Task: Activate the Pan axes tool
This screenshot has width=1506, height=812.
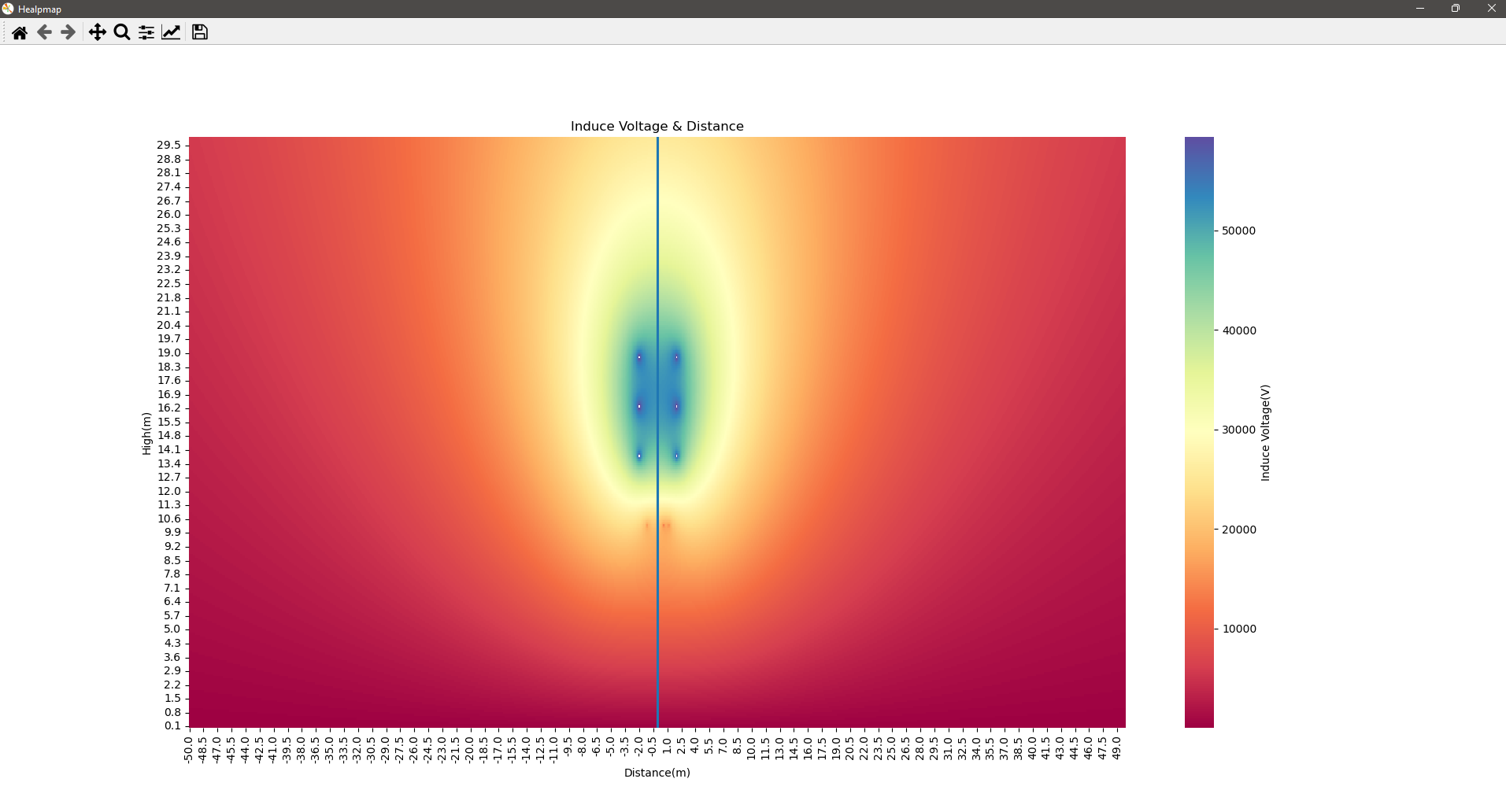Action: pyautogui.click(x=97, y=32)
